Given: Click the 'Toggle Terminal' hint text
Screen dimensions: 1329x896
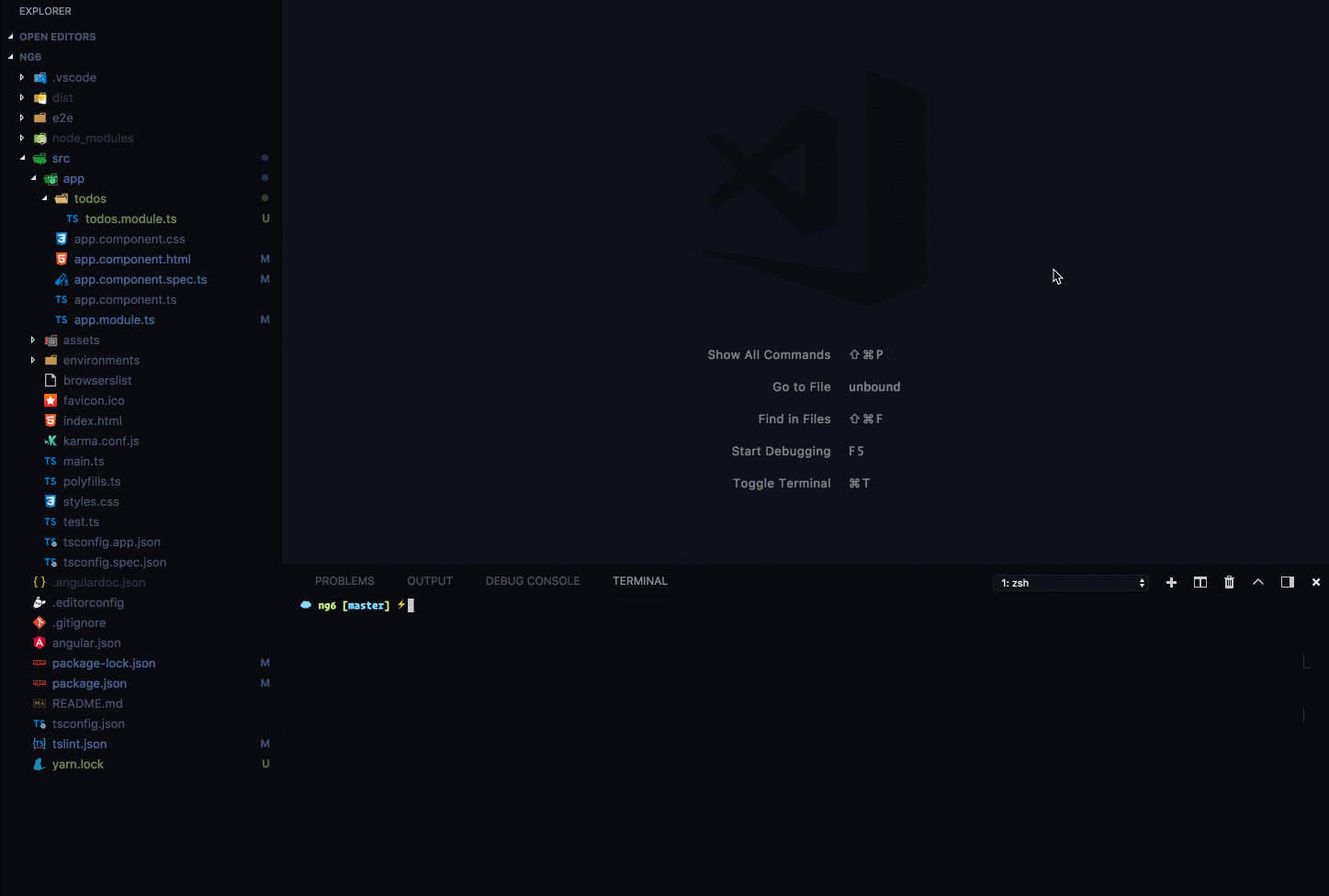Looking at the screenshot, I should [782, 483].
